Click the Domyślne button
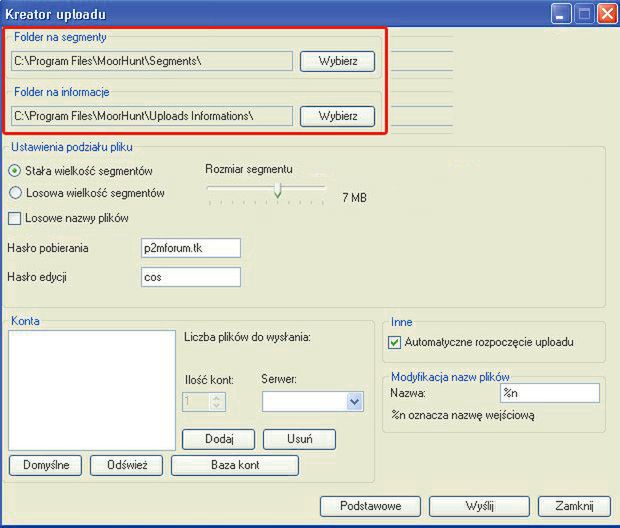Image resolution: width=620 pixels, height=528 pixels. pos(45,465)
